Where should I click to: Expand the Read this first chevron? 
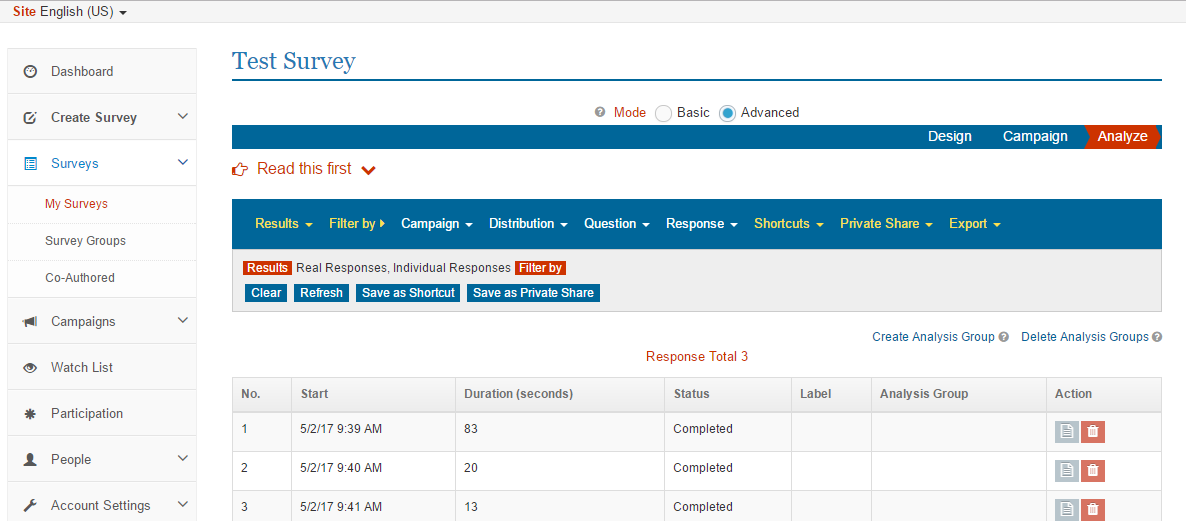click(x=368, y=171)
